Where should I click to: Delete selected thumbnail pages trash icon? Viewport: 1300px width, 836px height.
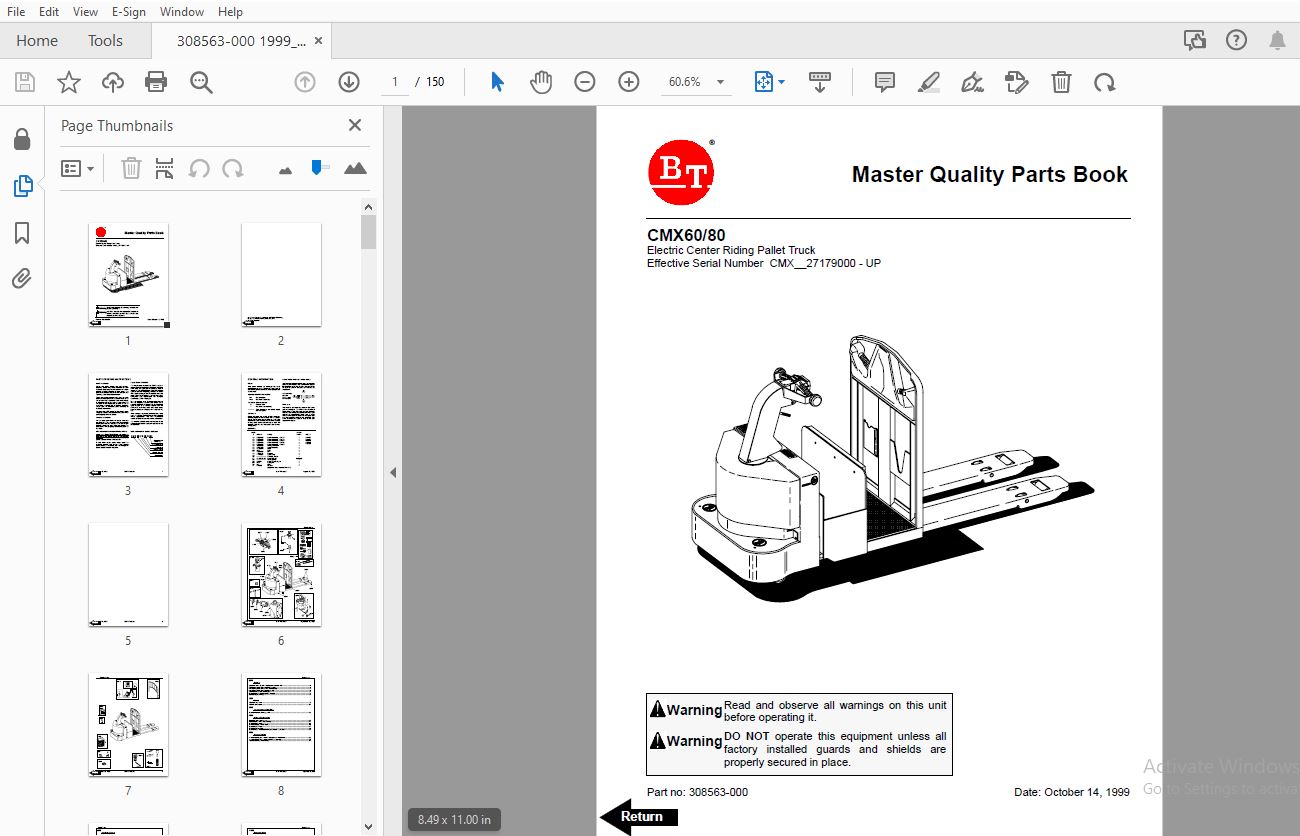131,168
